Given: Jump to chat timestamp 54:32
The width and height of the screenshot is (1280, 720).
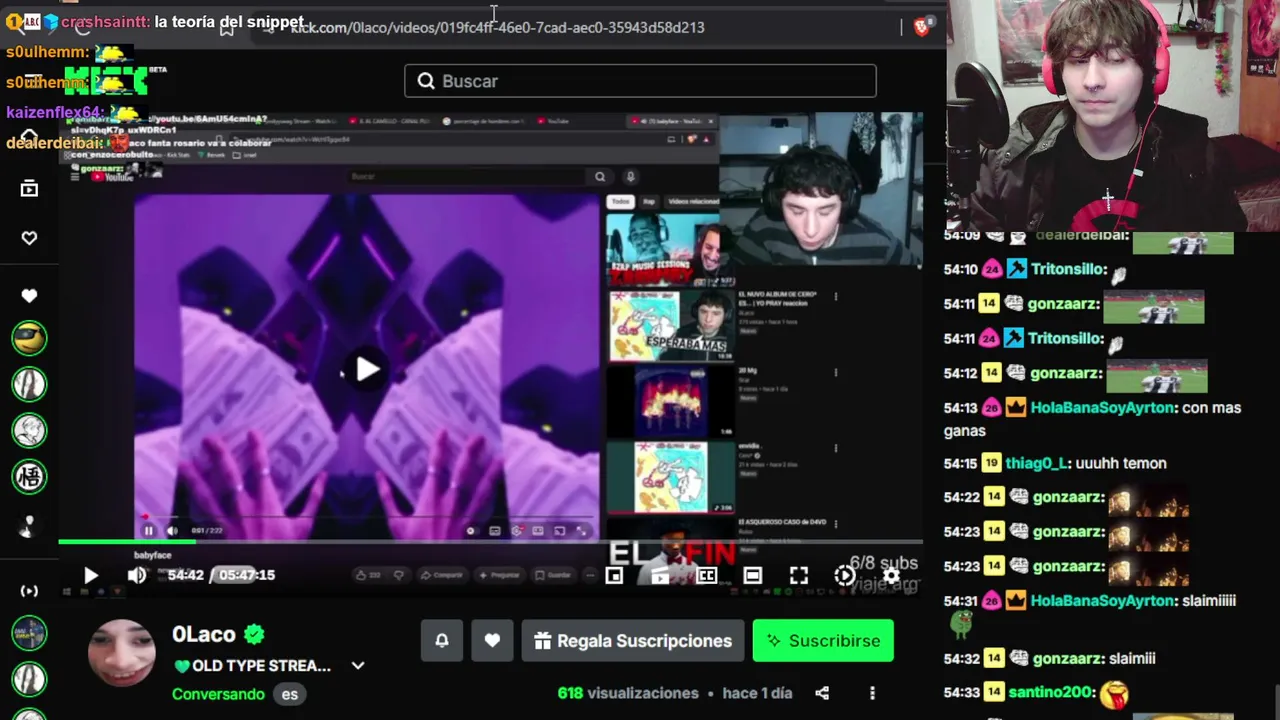Looking at the screenshot, I should pyautogui.click(x=960, y=659).
